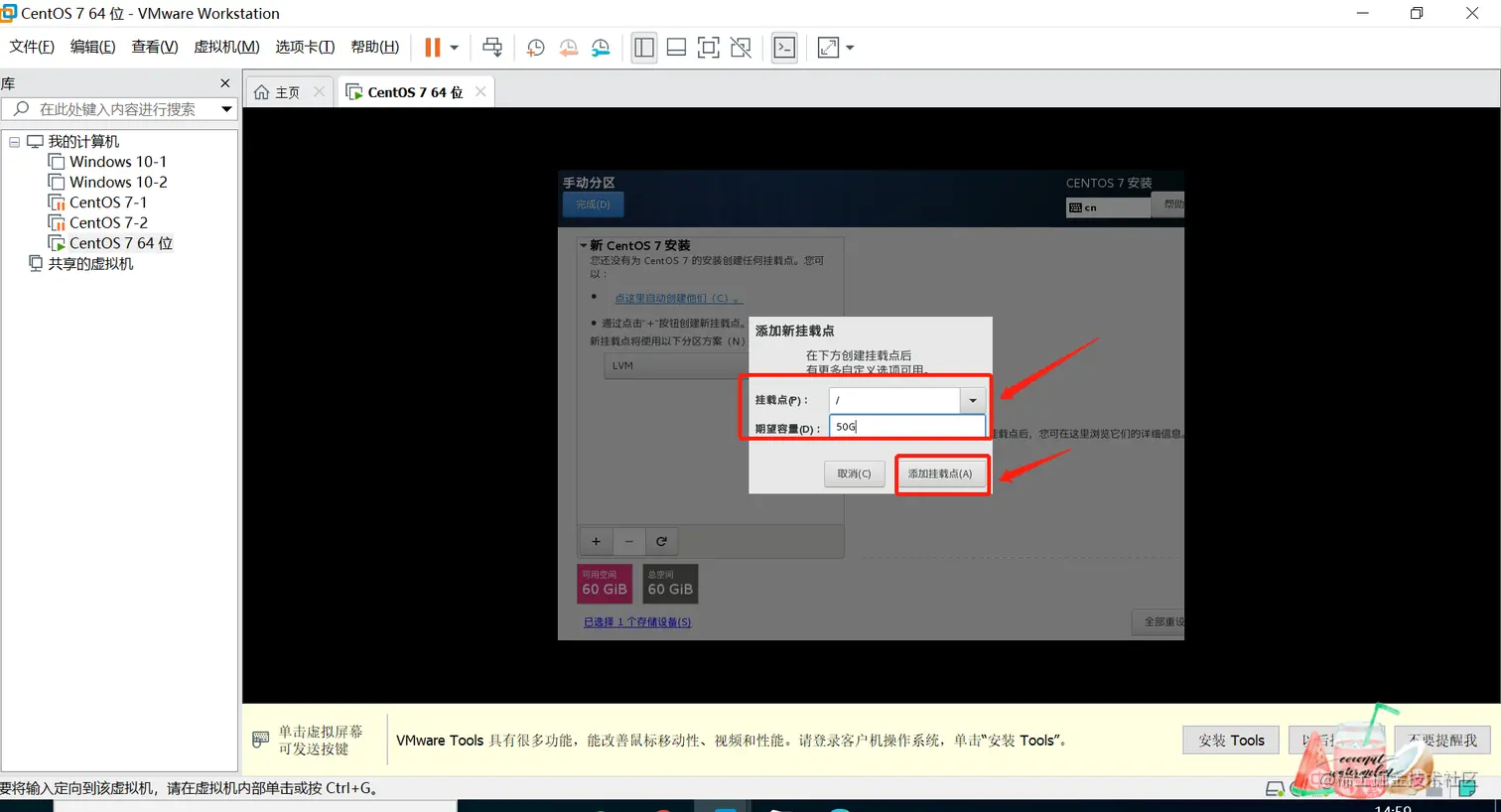Click the cn keyboard layout indicator
The height and width of the screenshot is (812, 1501).
coord(1106,207)
